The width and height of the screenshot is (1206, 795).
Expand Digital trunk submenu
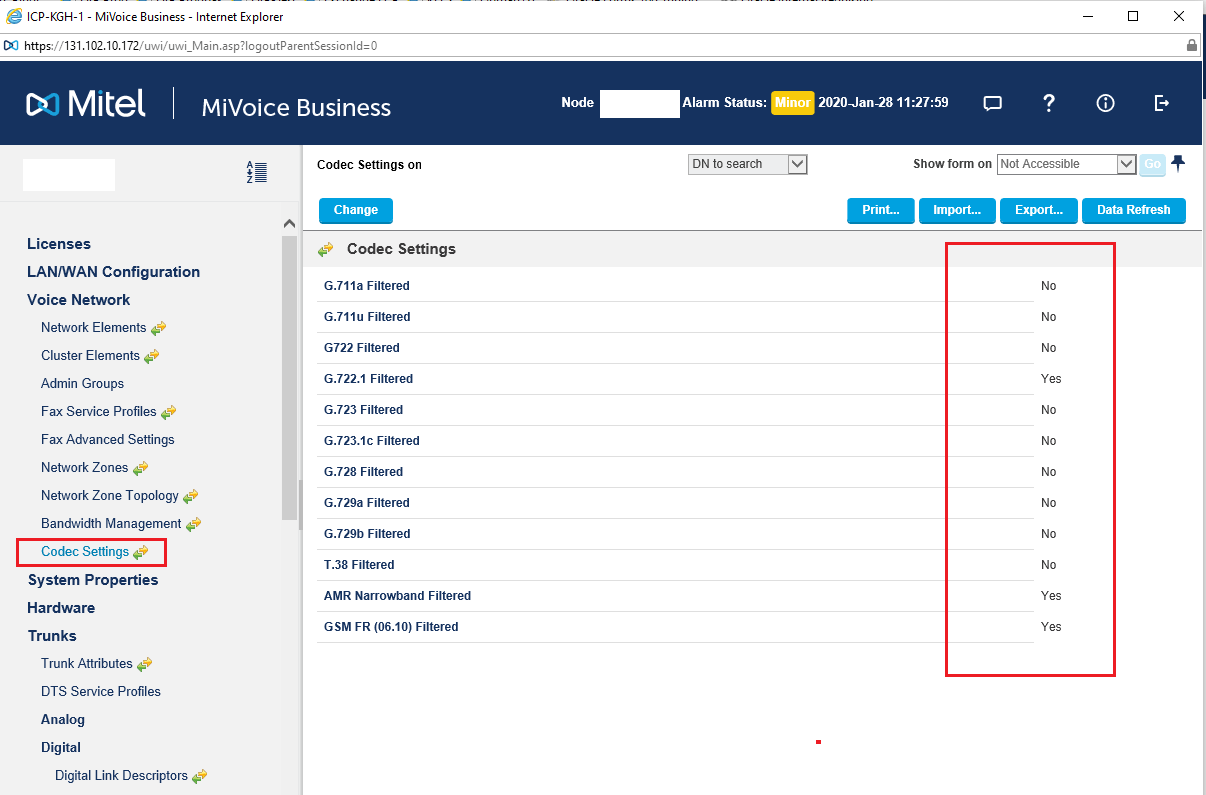pos(61,748)
